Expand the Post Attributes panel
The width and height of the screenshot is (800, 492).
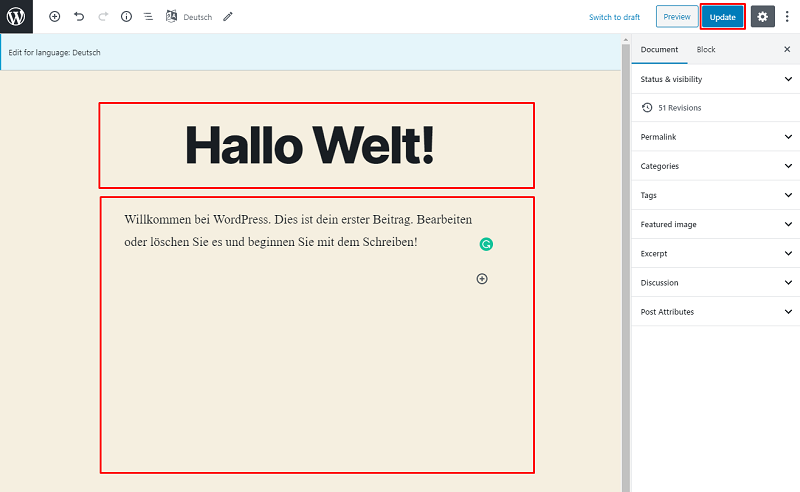[x=716, y=311]
